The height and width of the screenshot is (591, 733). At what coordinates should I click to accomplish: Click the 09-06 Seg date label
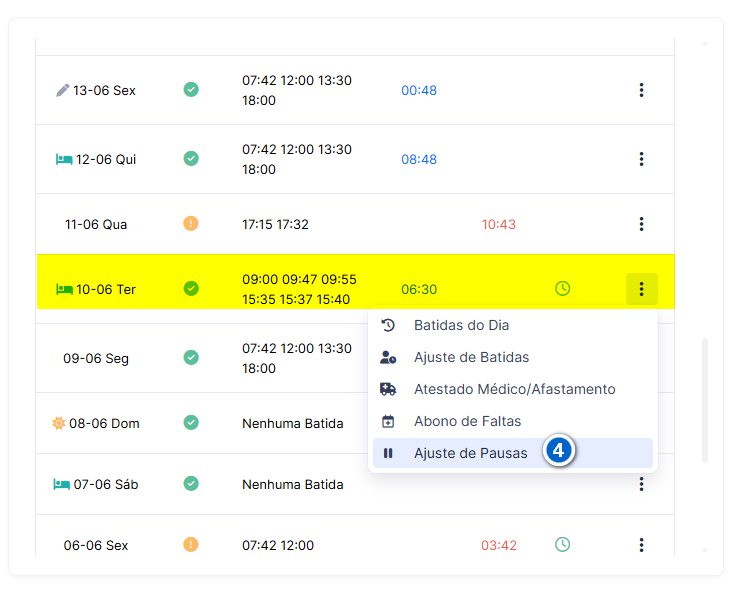tap(96, 359)
